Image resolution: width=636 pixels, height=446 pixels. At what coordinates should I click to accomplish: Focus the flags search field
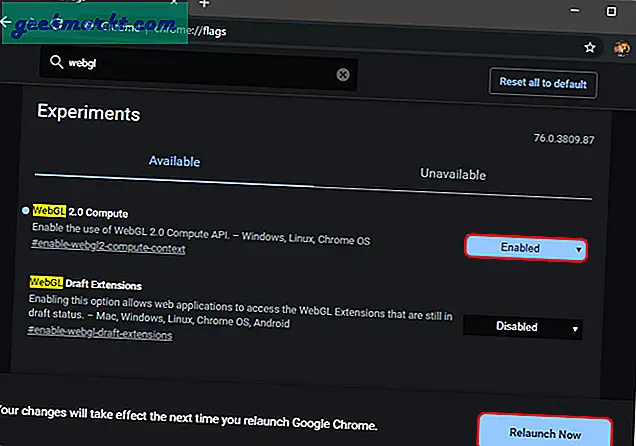coord(198,68)
